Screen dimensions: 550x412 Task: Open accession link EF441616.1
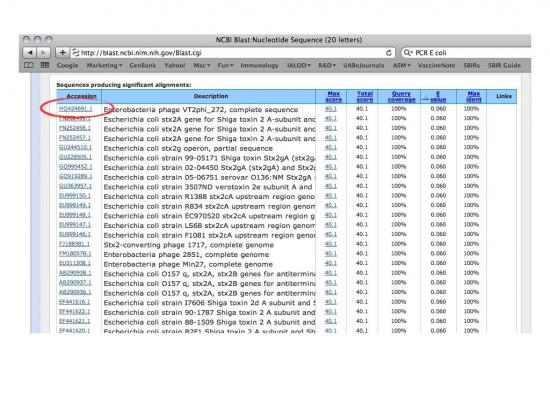coord(74,302)
